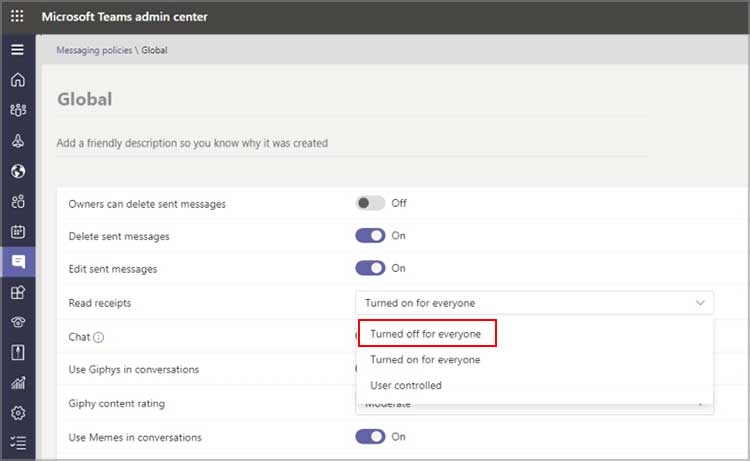Choose the User controlled option
The image size is (750, 461).
[x=406, y=385]
